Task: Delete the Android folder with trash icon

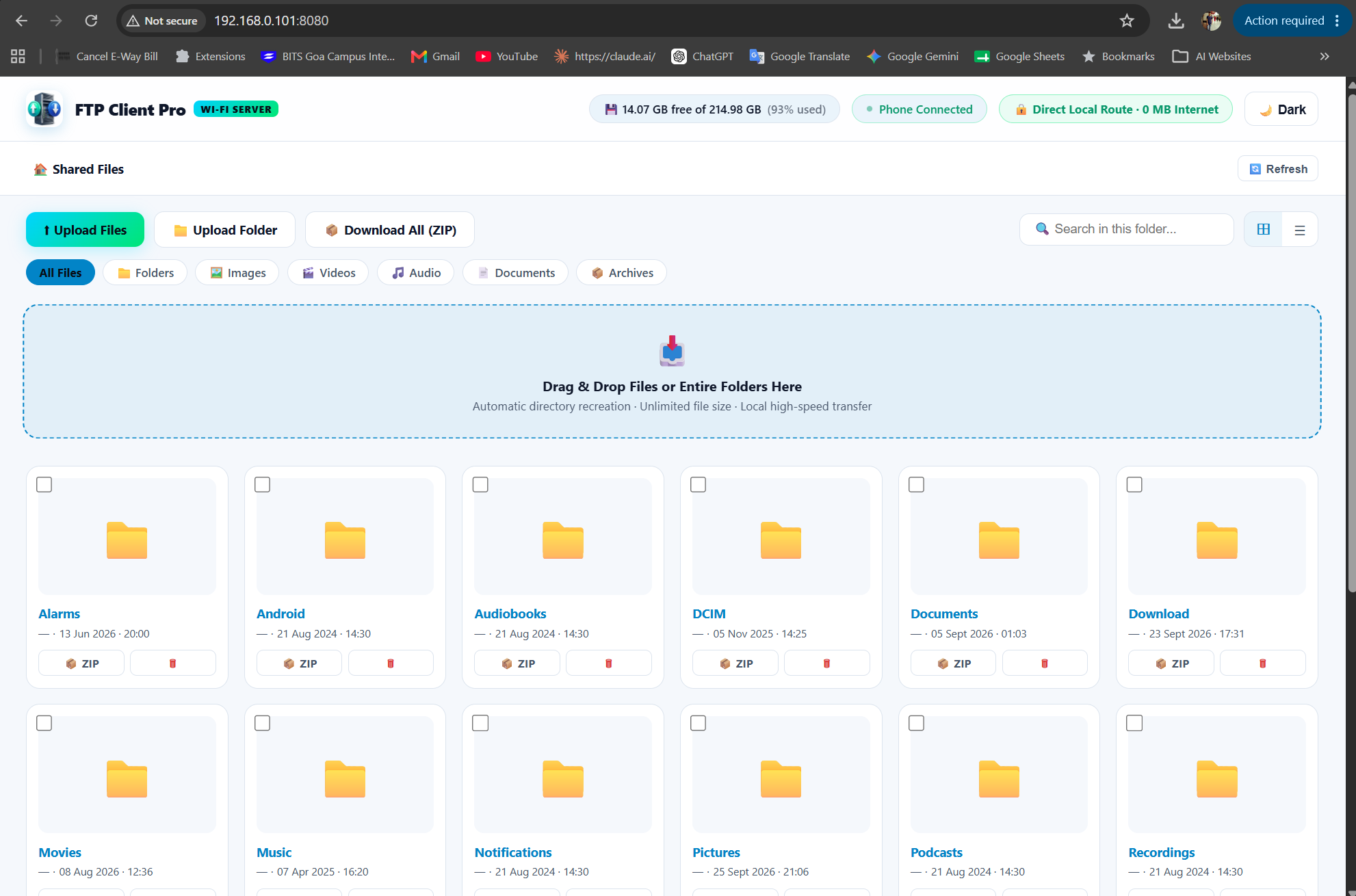Action: (x=391, y=663)
